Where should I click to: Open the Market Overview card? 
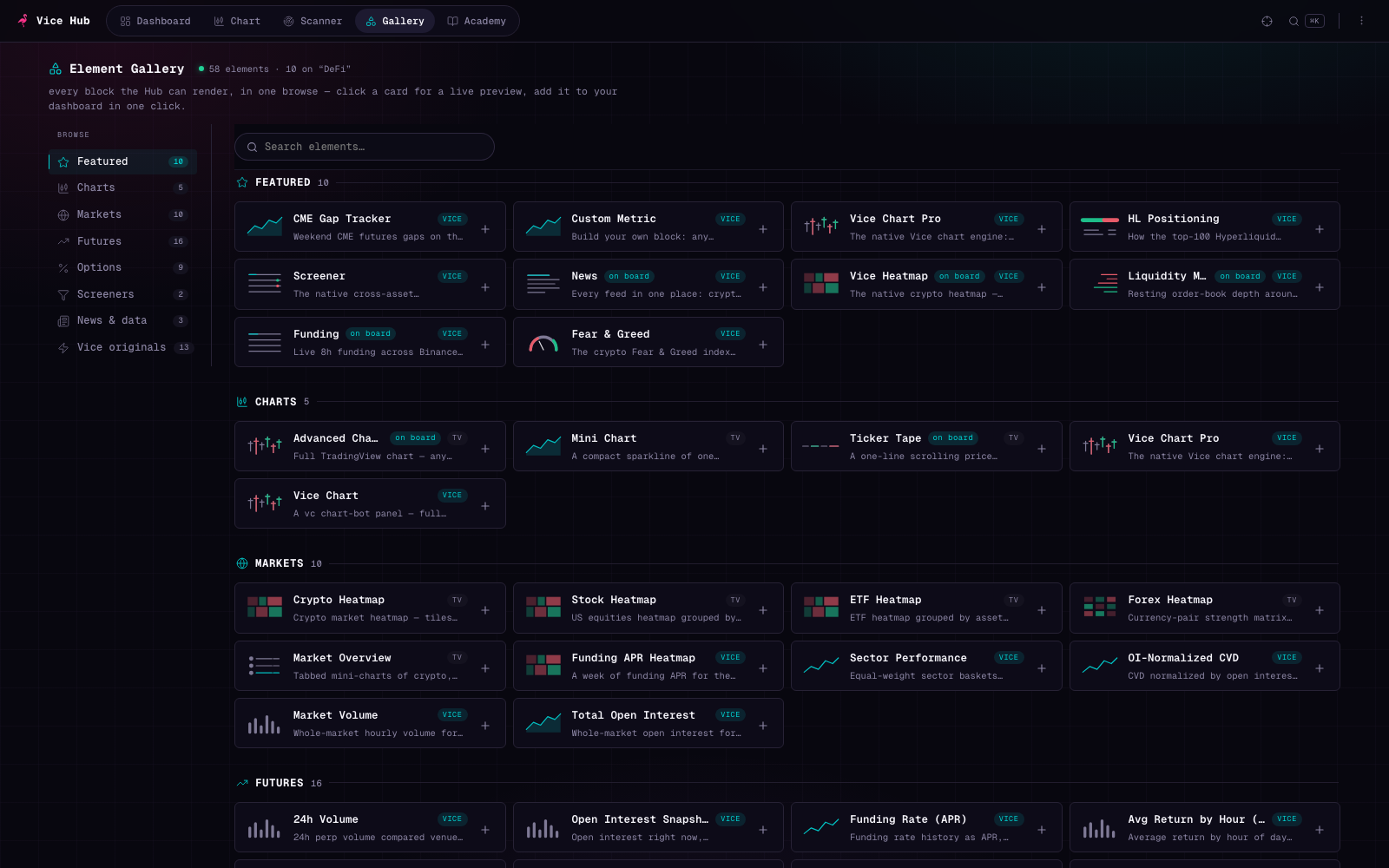(370, 666)
